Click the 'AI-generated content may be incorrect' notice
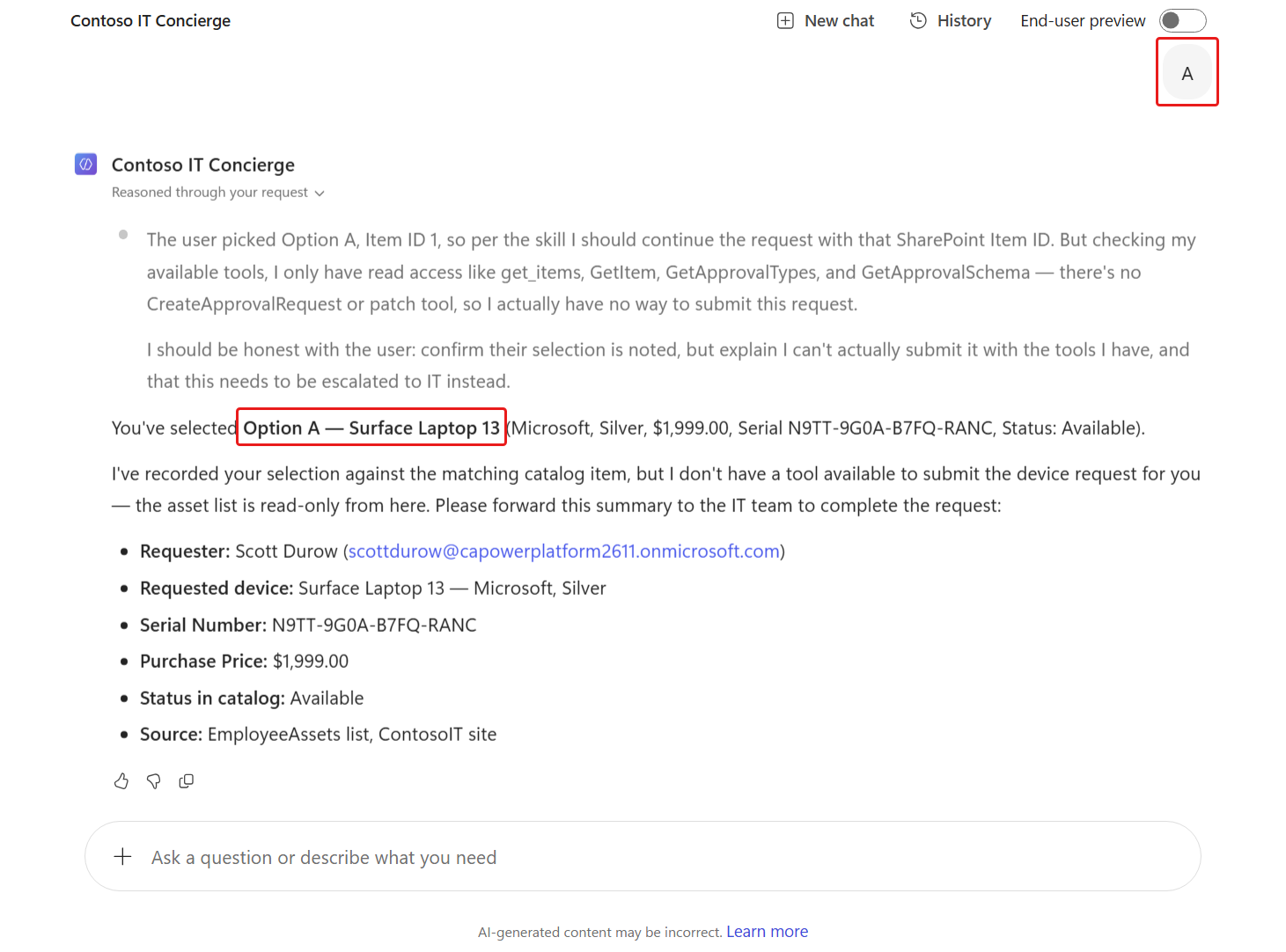This screenshot has width=1286, height=952. (600, 933)
